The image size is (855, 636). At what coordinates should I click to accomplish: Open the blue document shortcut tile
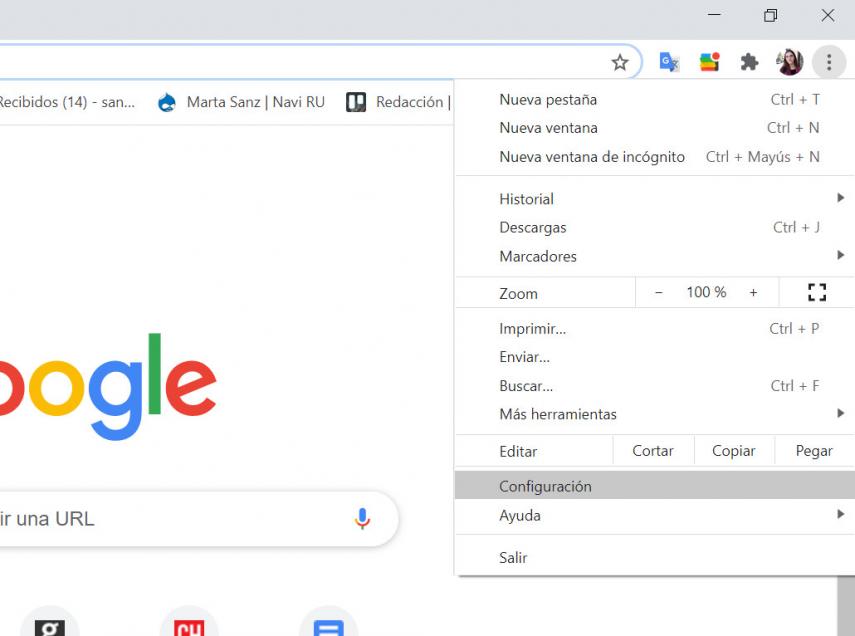(328, 623)
